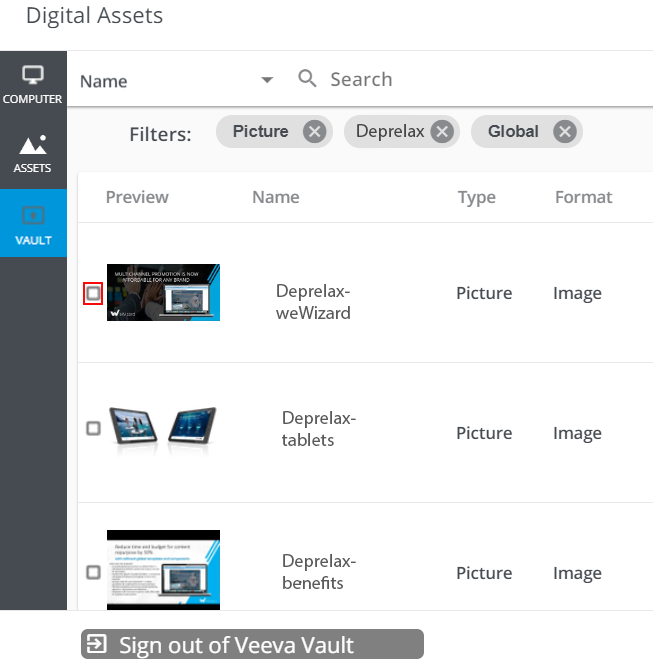This screenshot has width=653, height=667.
Task: Tick the Deprelax-benefits checkbox
Action: [93, 572]
